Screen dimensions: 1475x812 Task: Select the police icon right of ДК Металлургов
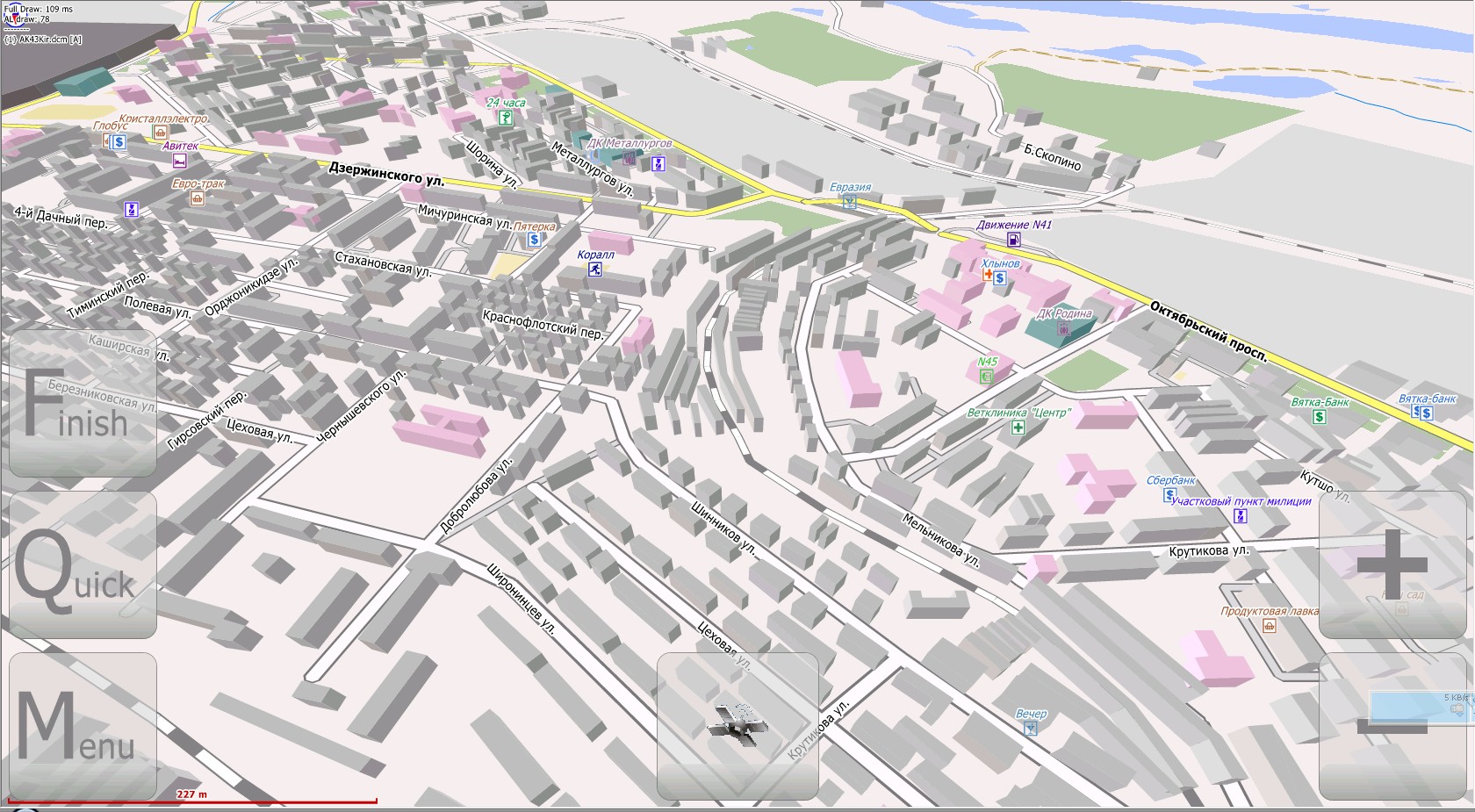click(658, 163)
